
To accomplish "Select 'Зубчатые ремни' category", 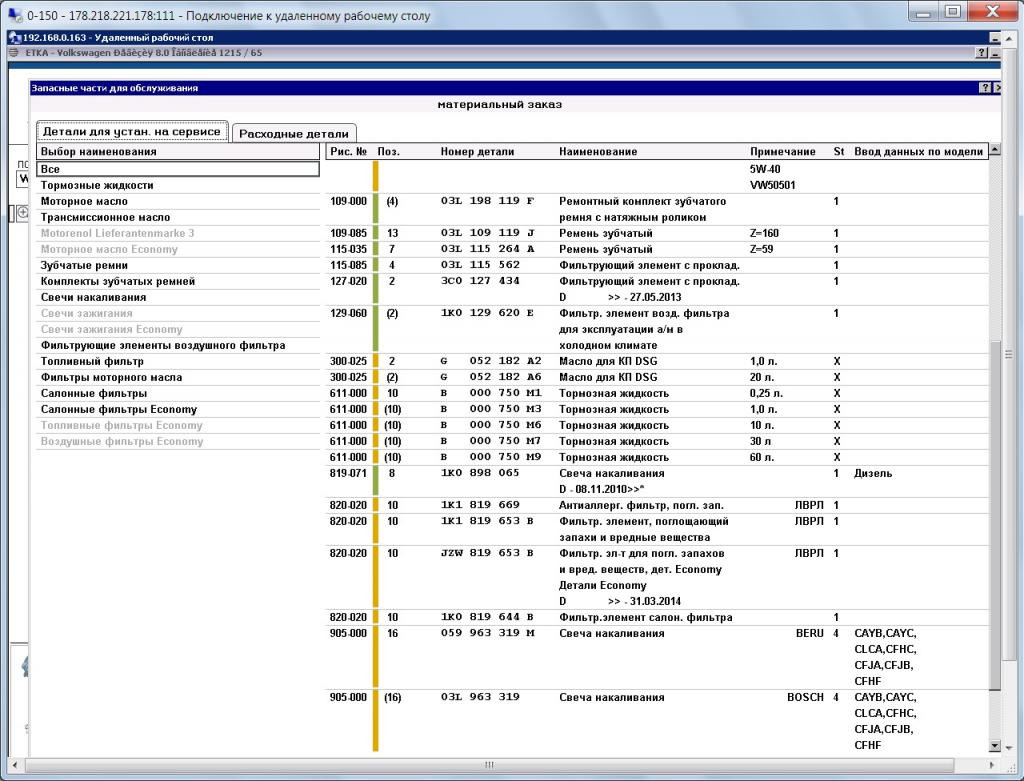I will tap(178, 265).
